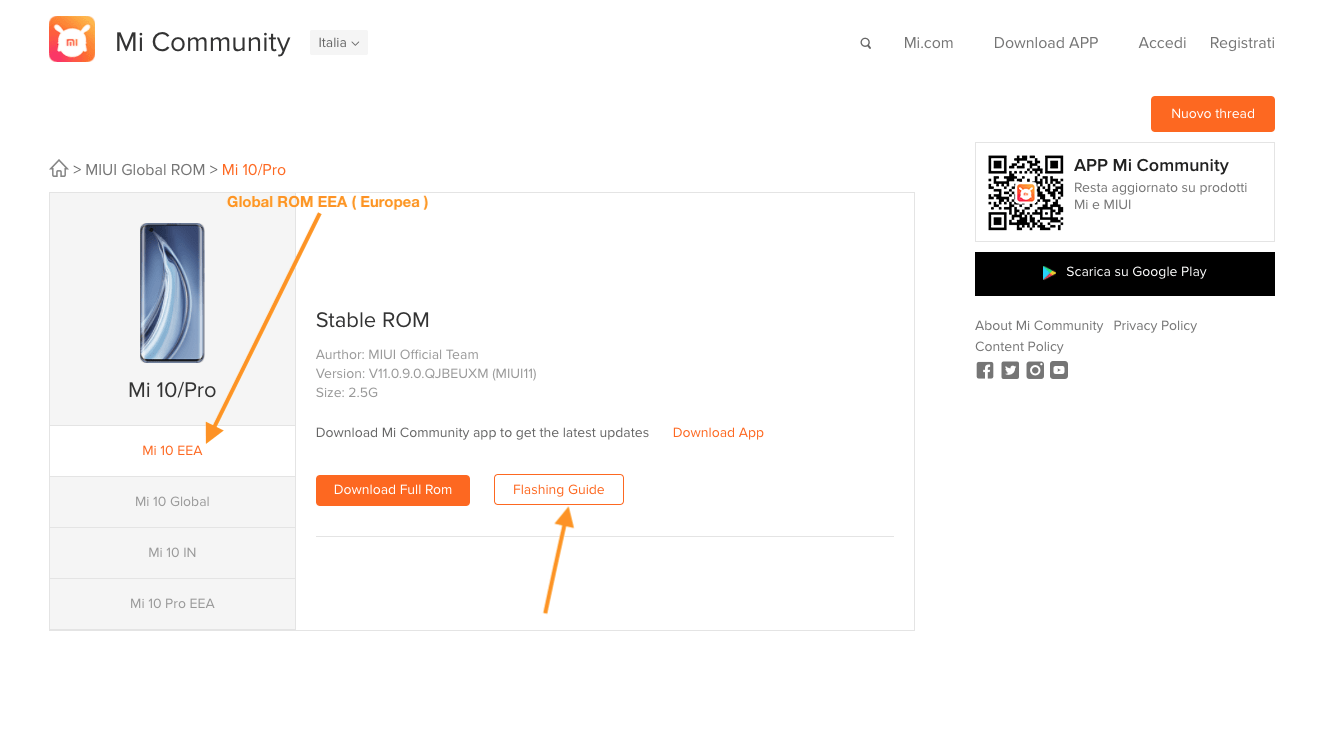Select the Mi 10 Pro EEA tab
The image size is (1331, 746).
[x=172, y=604]
